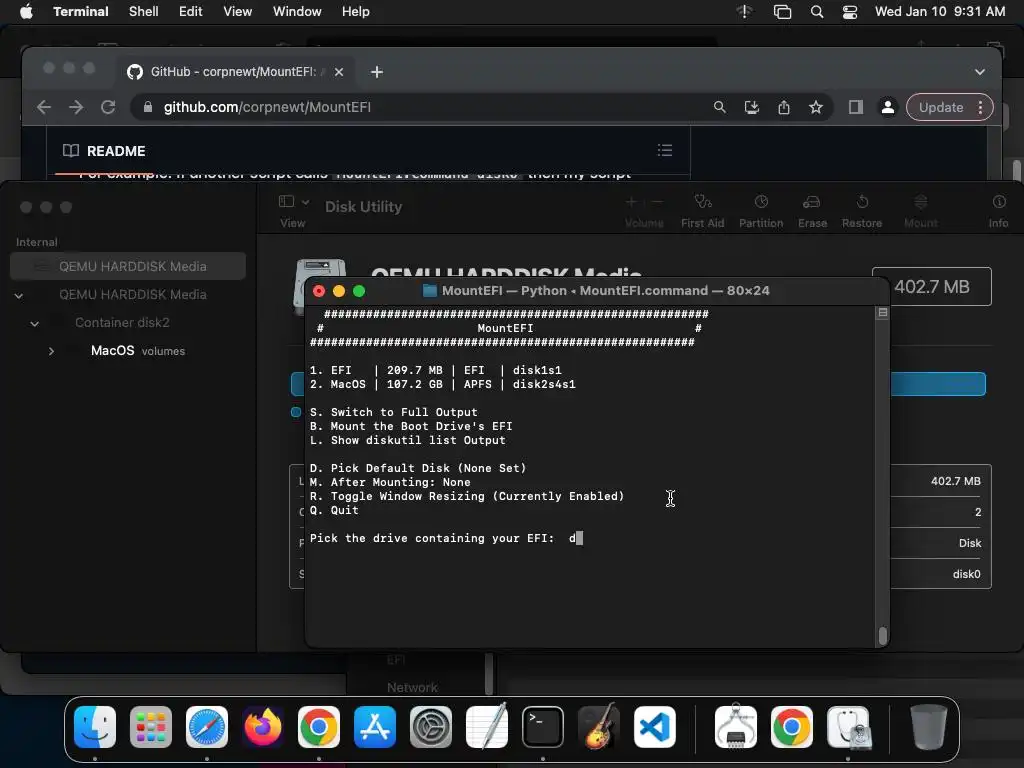Open App Store from the Dock
Viewport: 1024px width, 768px height.
tap(375, 727)
